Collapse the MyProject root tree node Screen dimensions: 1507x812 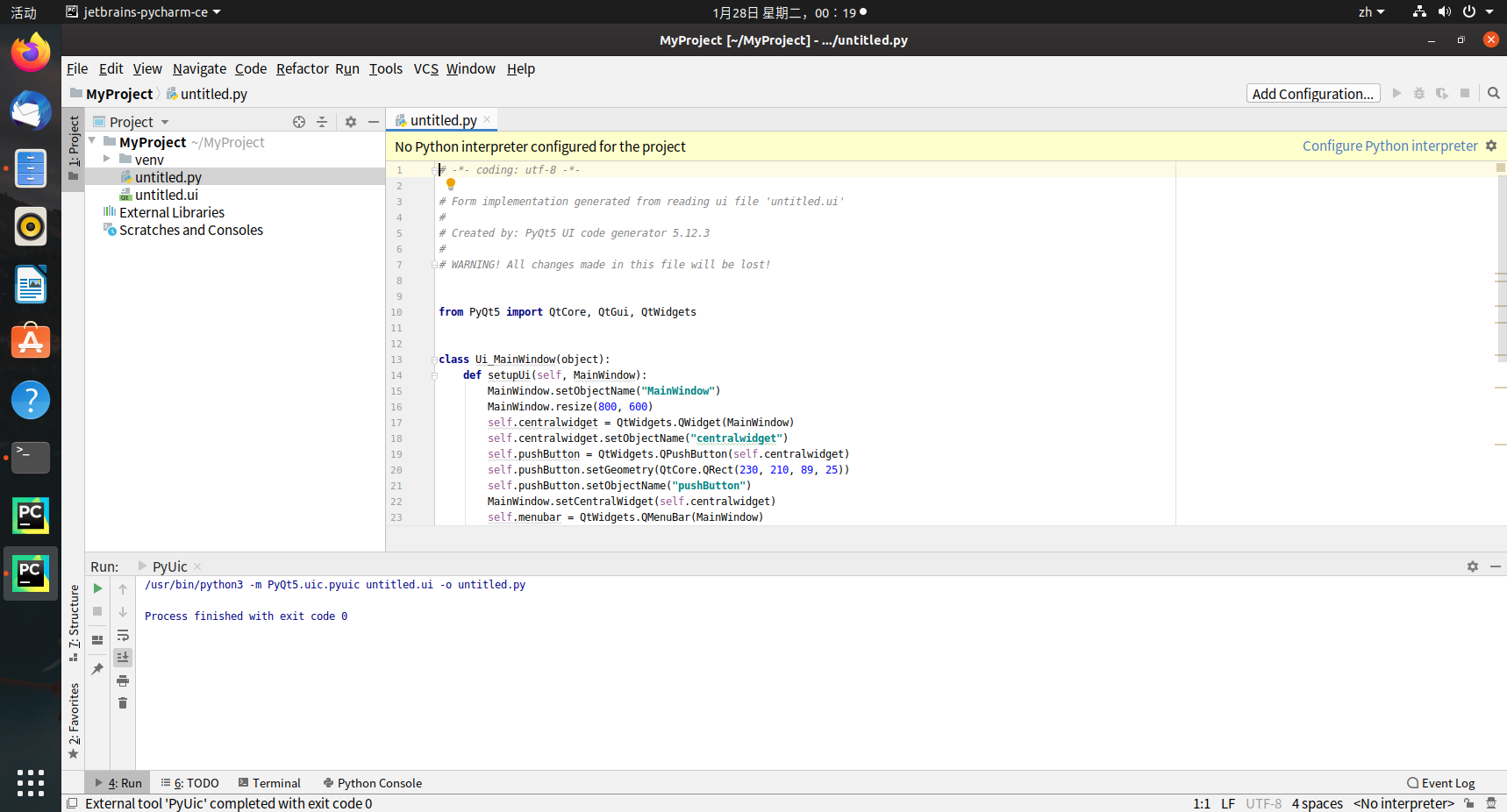tap(92, 141)
